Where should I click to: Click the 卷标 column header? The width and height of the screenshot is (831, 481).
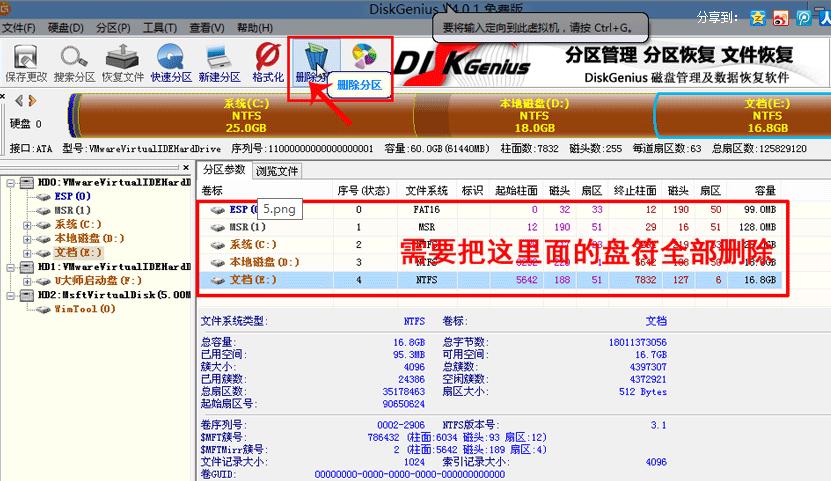click(x=213, y=191)
